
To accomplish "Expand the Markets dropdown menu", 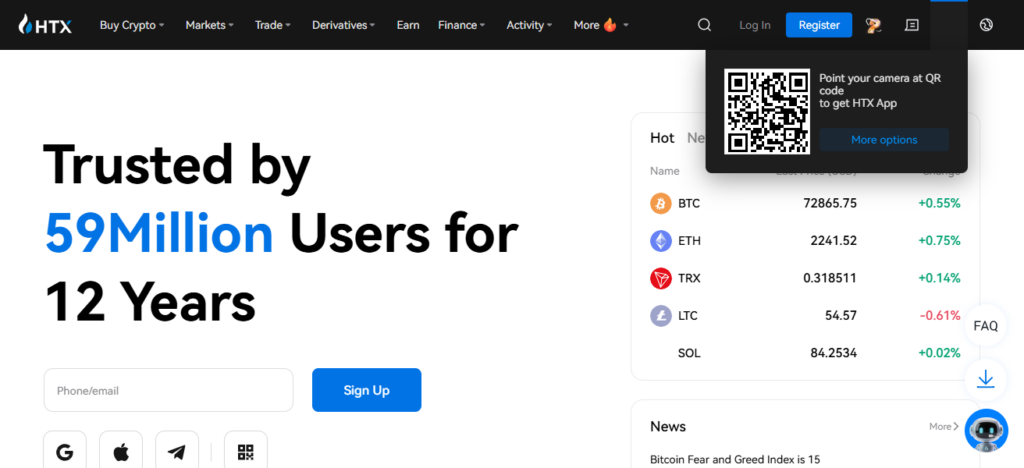I will click(x=210, y=25).
